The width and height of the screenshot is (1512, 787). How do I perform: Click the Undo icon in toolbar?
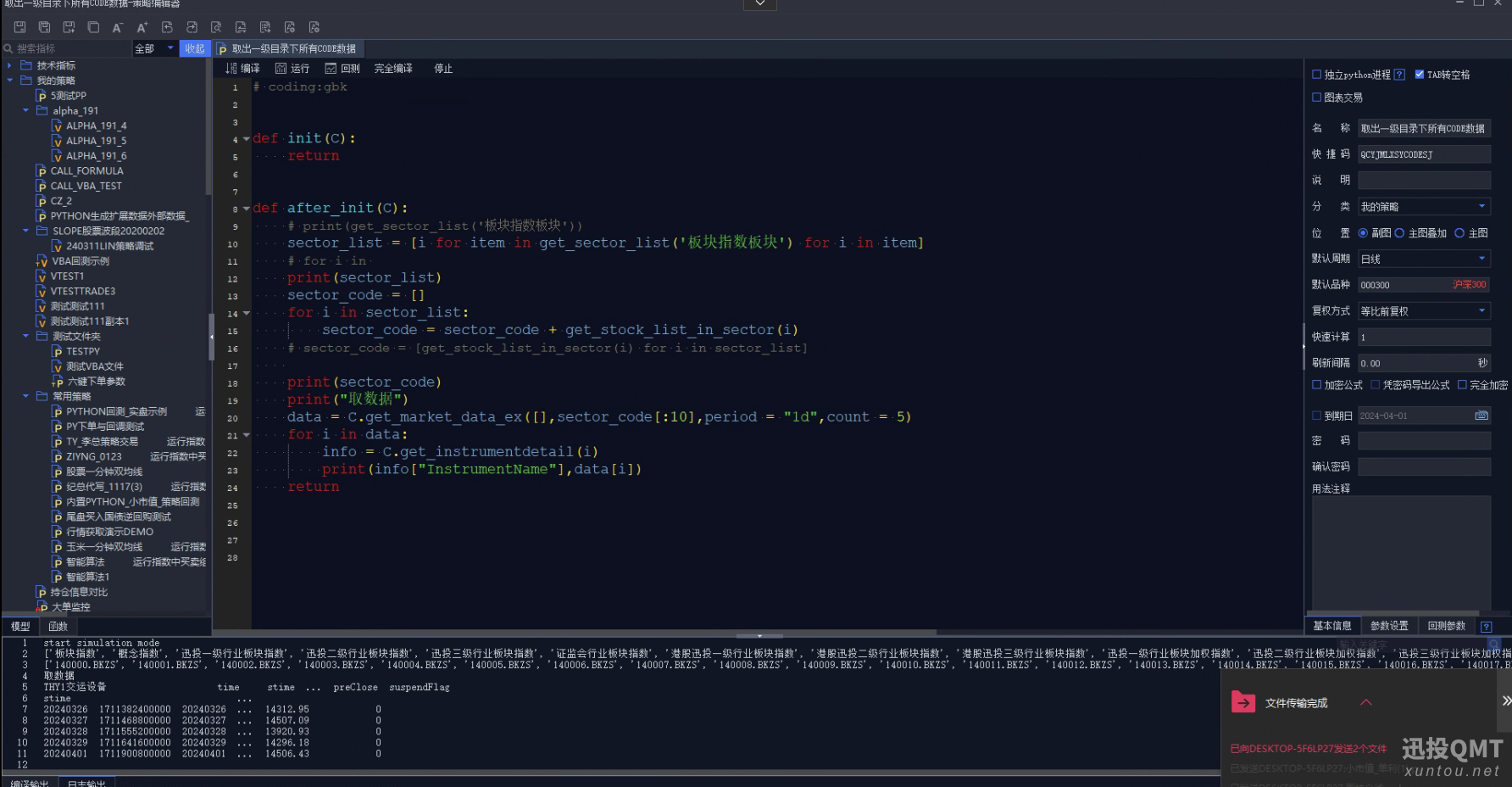tap(167, 27)
